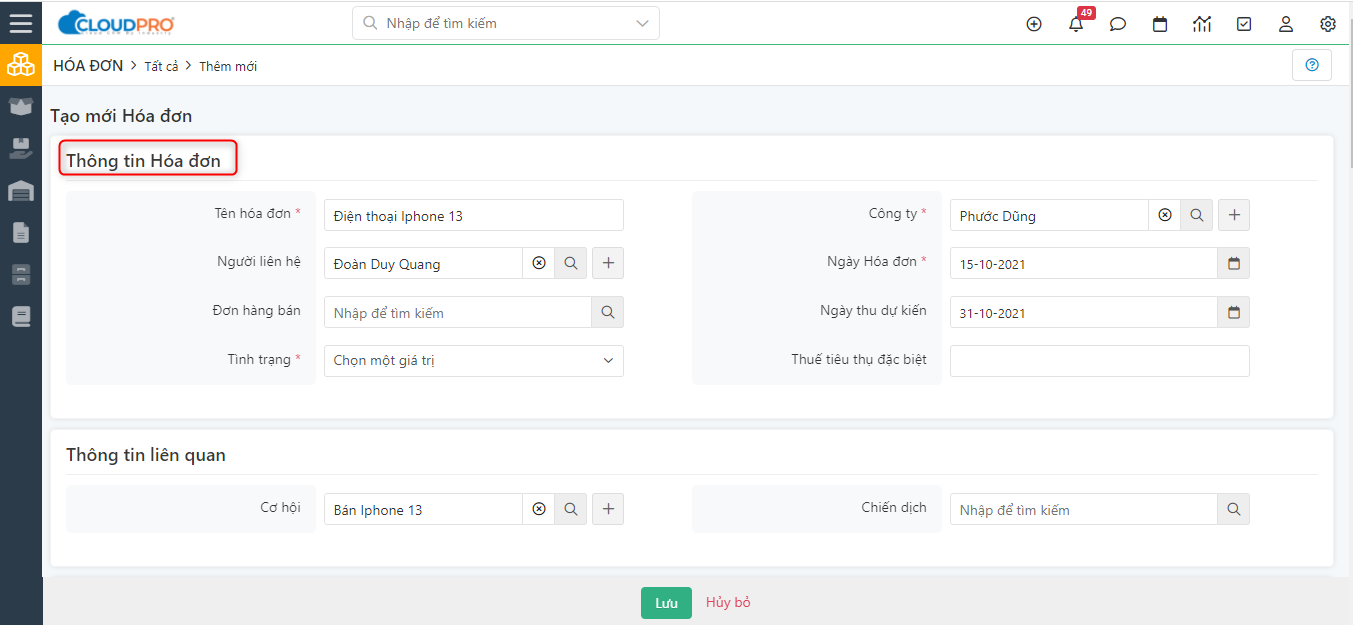Open Ngày Hóa đơn calendar picker

click(1234, 263)
